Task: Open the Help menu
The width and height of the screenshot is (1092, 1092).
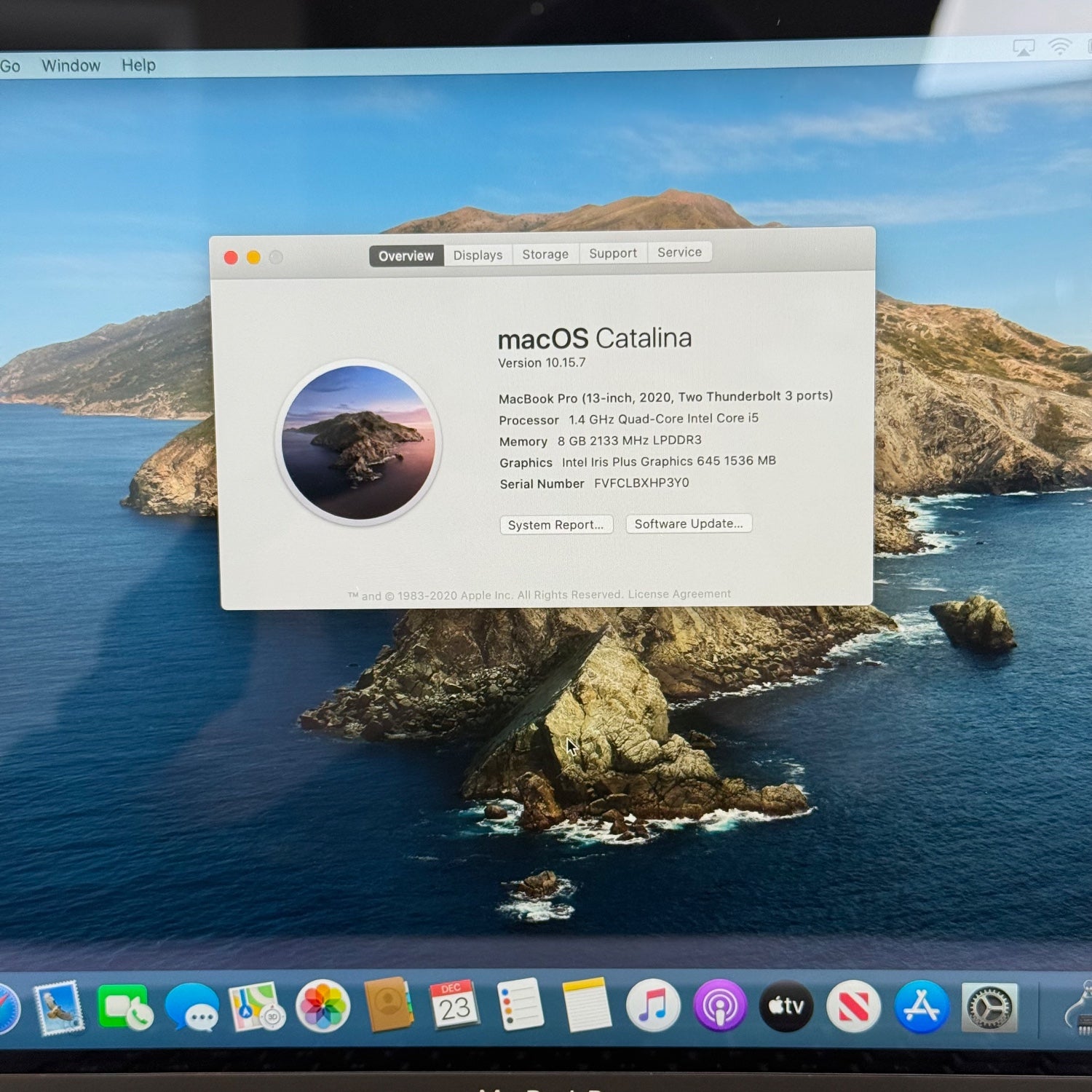Action: [x=138, y=66]
